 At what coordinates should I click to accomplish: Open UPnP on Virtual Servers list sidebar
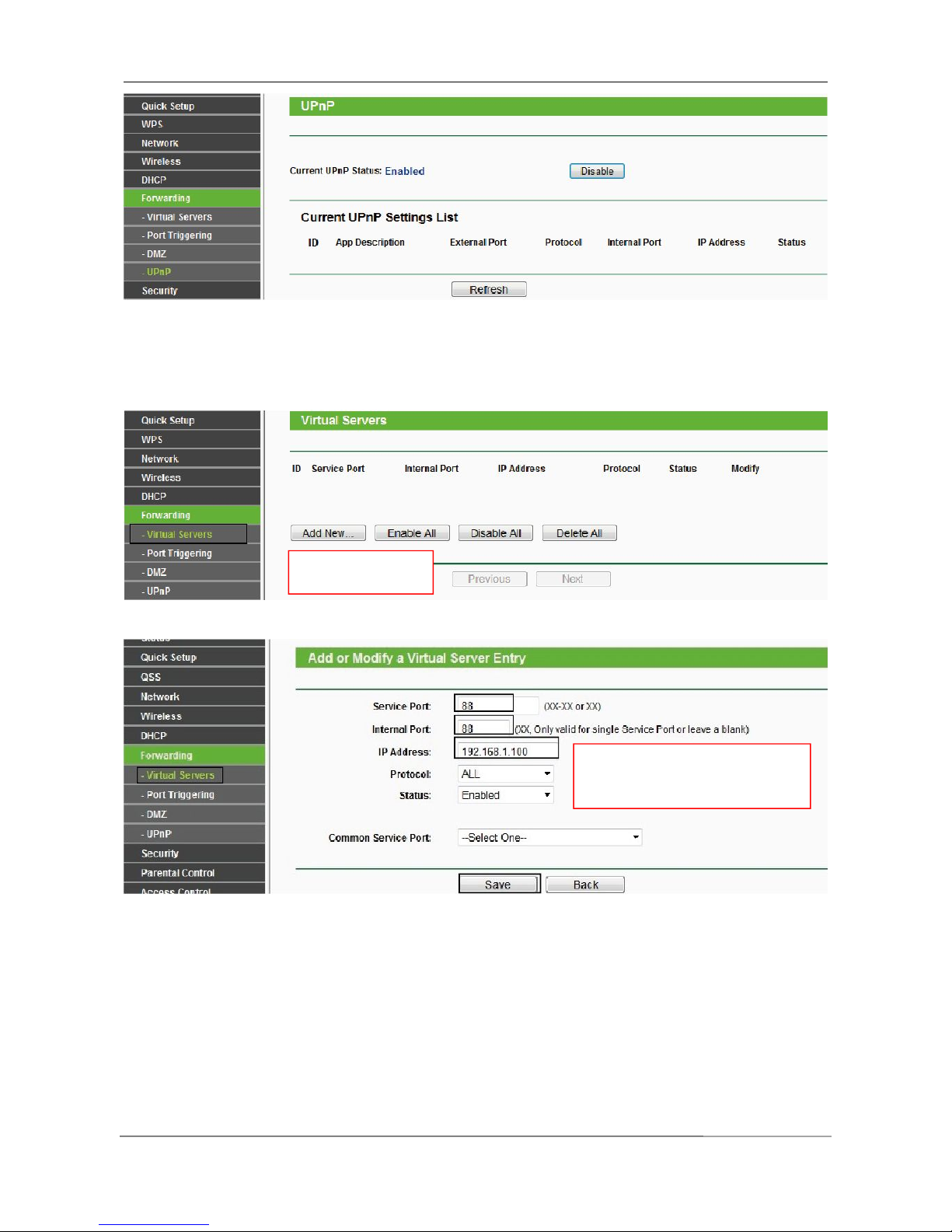coord(192,591)
